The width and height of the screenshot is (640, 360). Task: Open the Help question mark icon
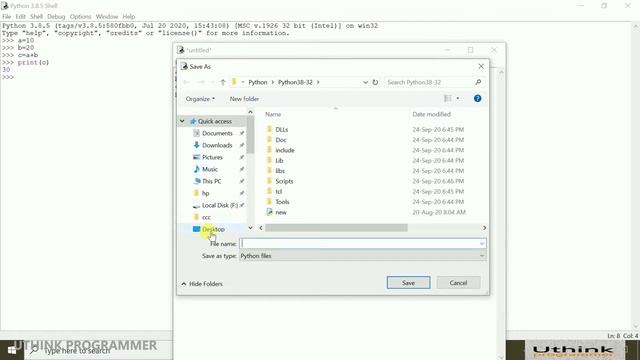478,98
